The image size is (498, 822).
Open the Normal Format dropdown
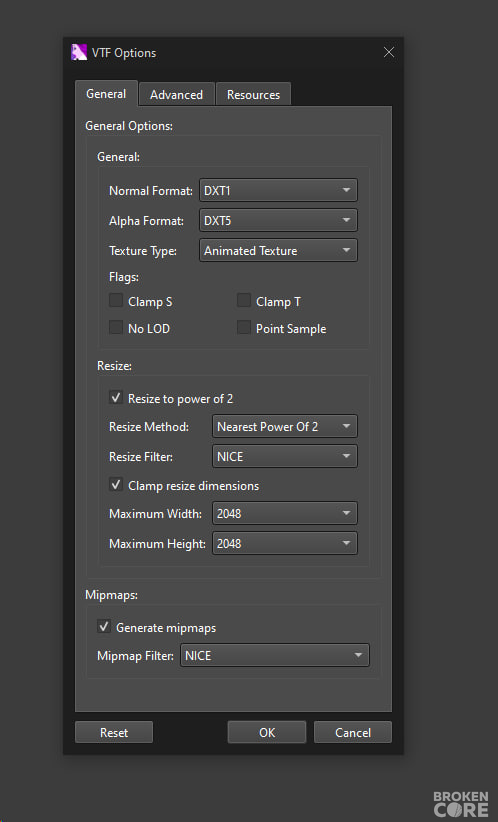pyautogui.click(x=278, y=190)
